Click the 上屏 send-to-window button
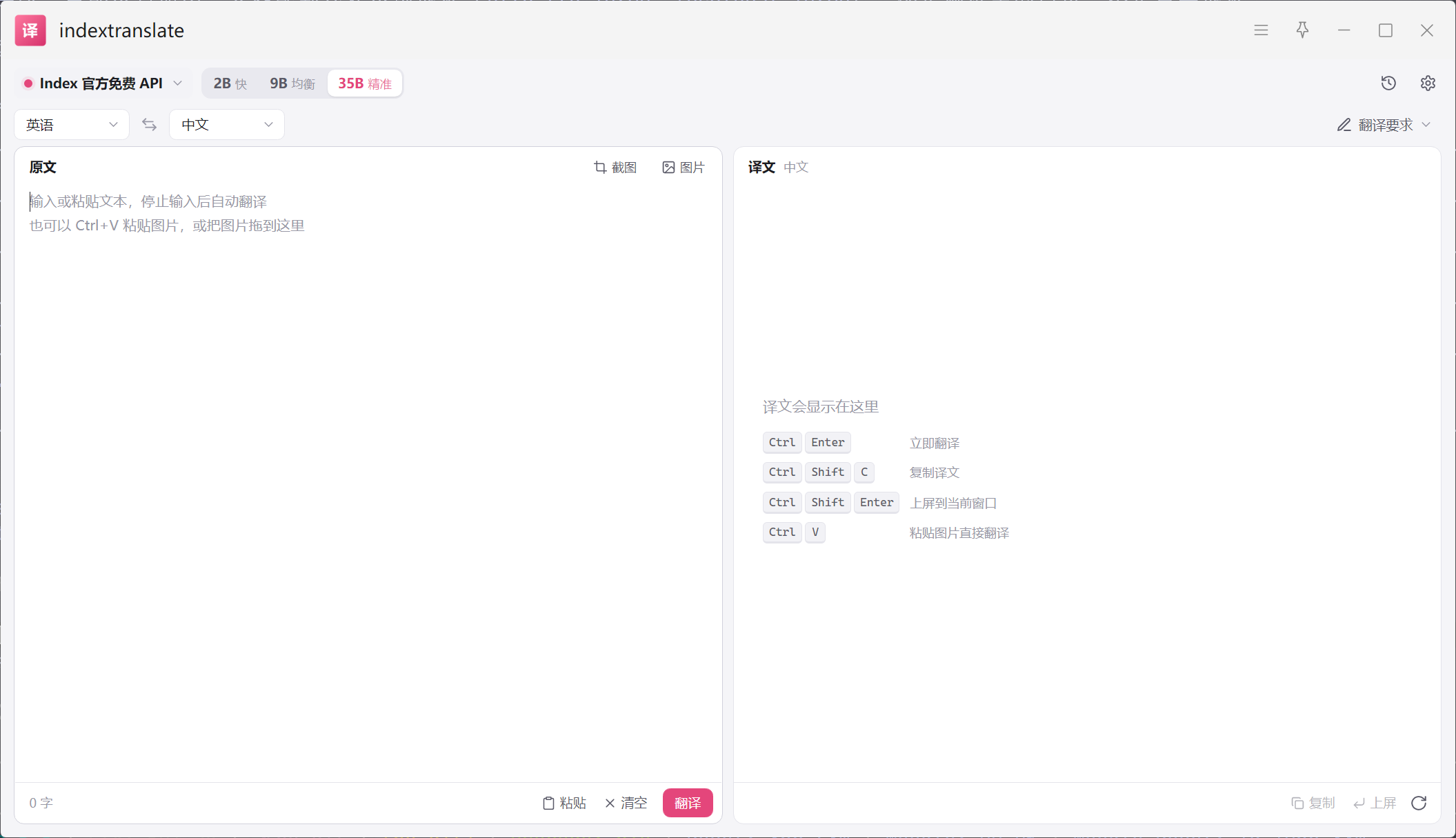The image size is (1456, 838). (1374, 803)
